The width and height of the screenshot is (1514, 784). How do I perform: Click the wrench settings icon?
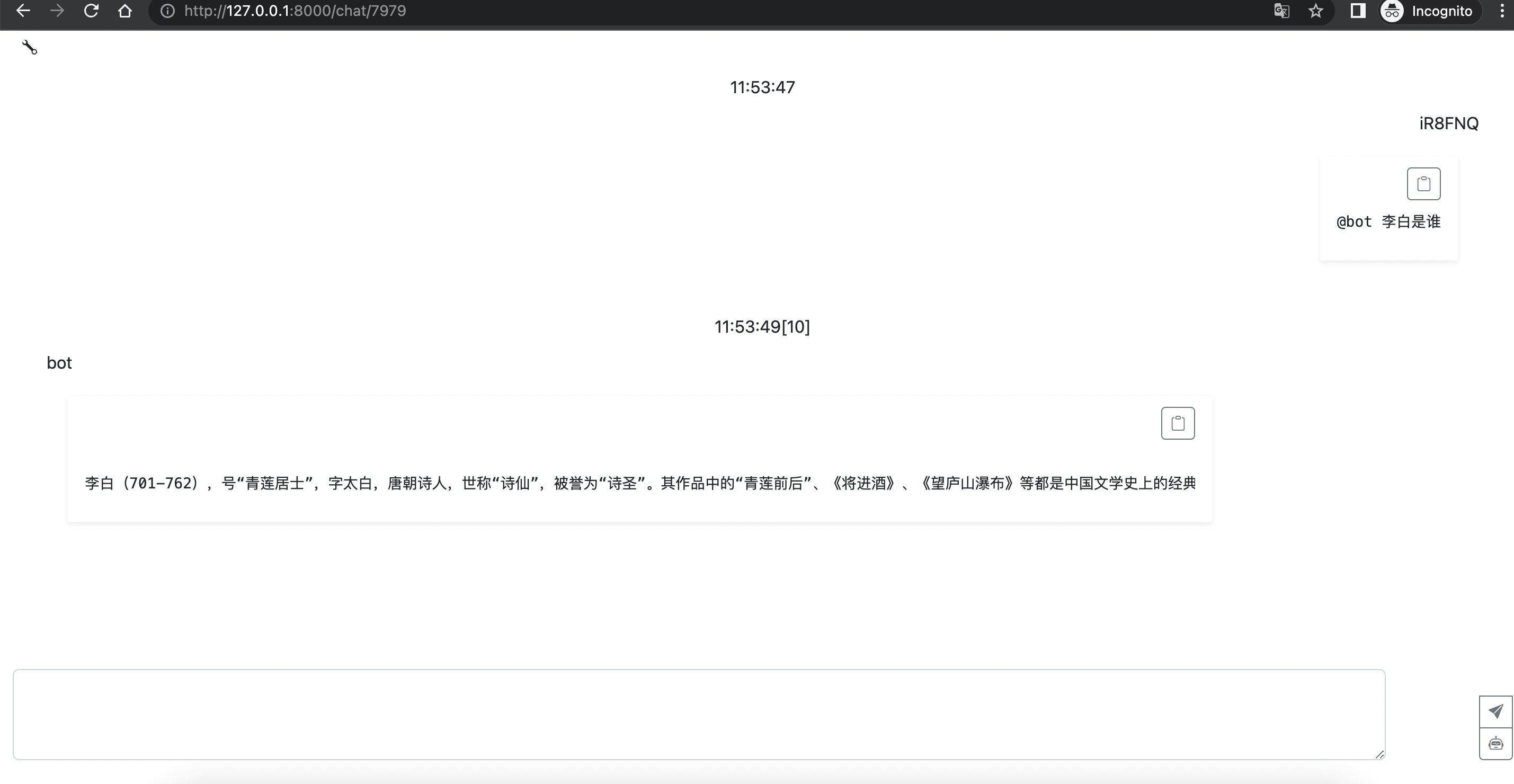(29, 48)
